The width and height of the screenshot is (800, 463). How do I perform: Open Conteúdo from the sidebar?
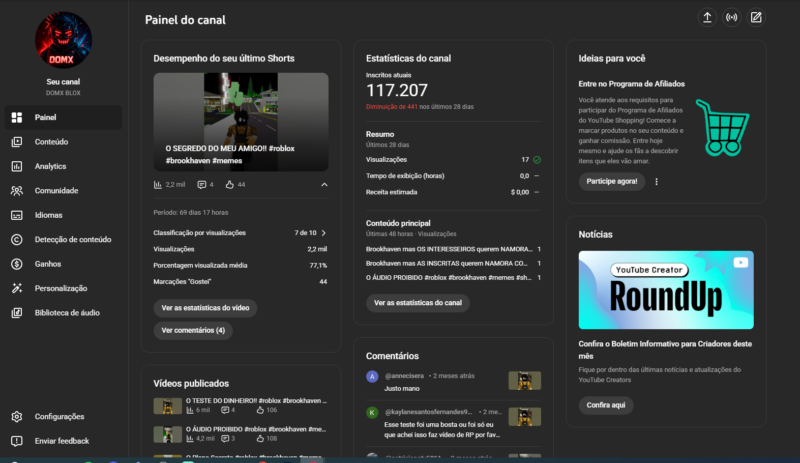coord(50,142)
